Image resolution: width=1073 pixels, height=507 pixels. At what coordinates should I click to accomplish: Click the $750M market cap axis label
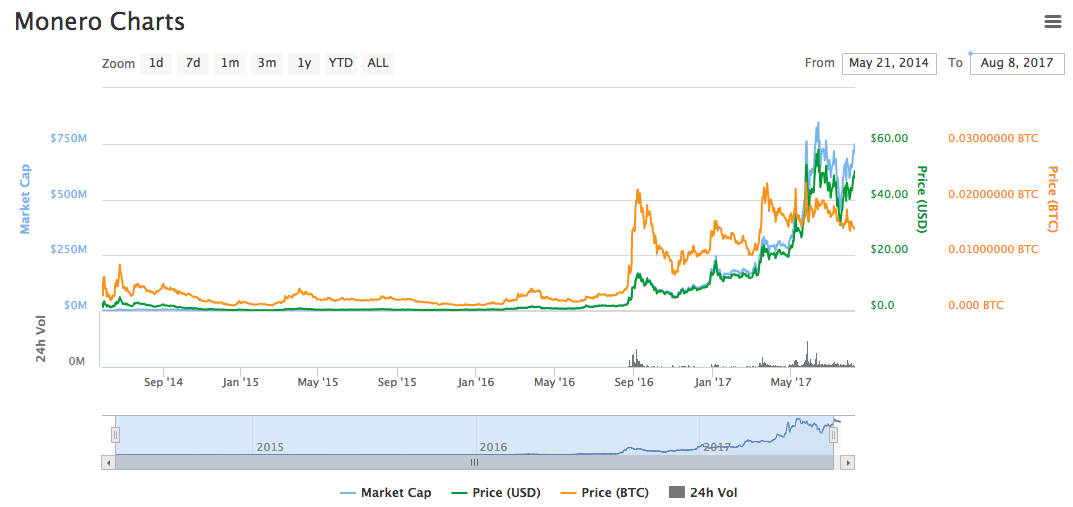pos(68,138)
